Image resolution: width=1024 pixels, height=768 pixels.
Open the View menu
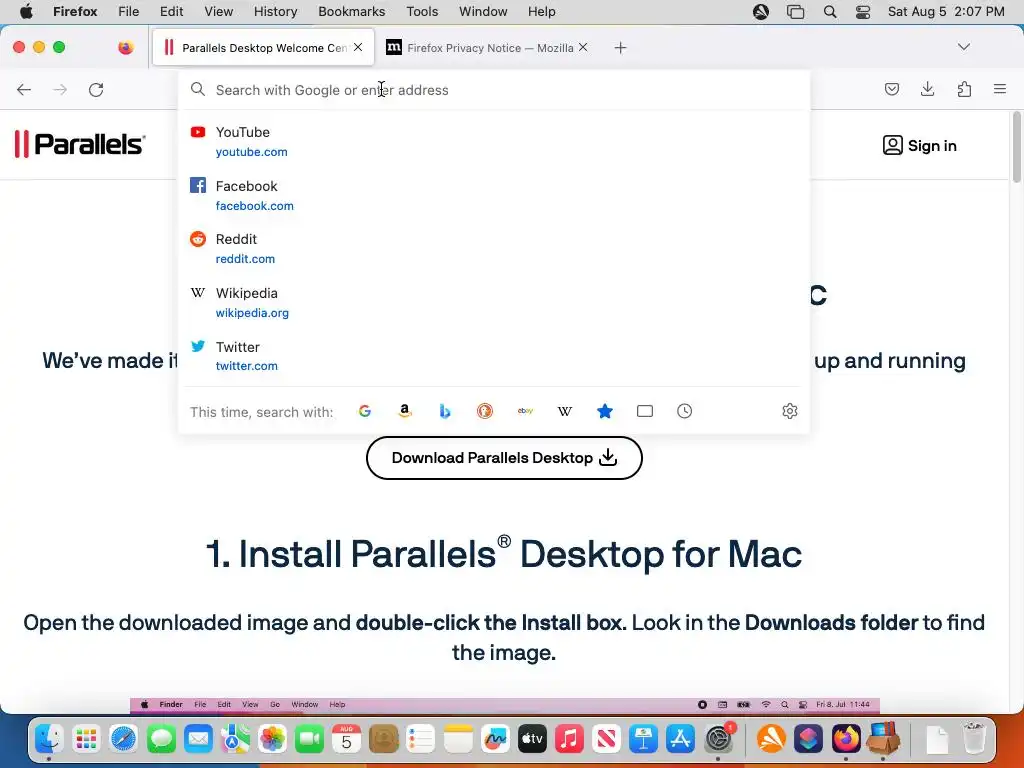click(x=219, y=11)
